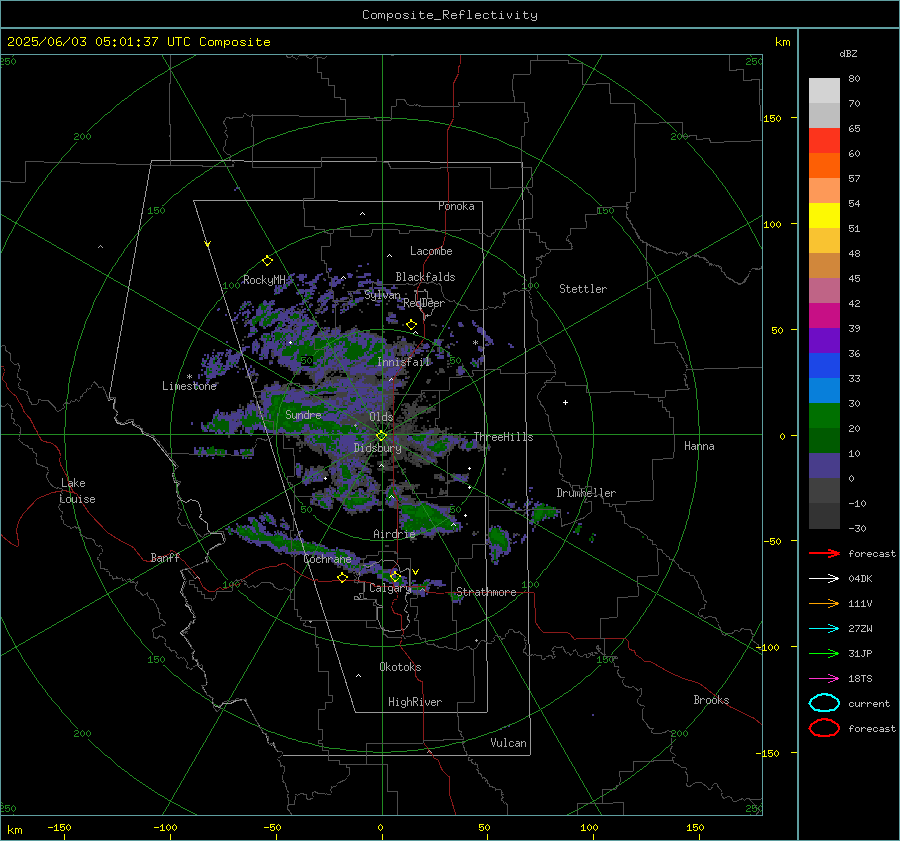Select the yellow 51–54 dBZ swatch
Image resolution: width=900 pixels, height=841 pixels.
click(824, 215)
